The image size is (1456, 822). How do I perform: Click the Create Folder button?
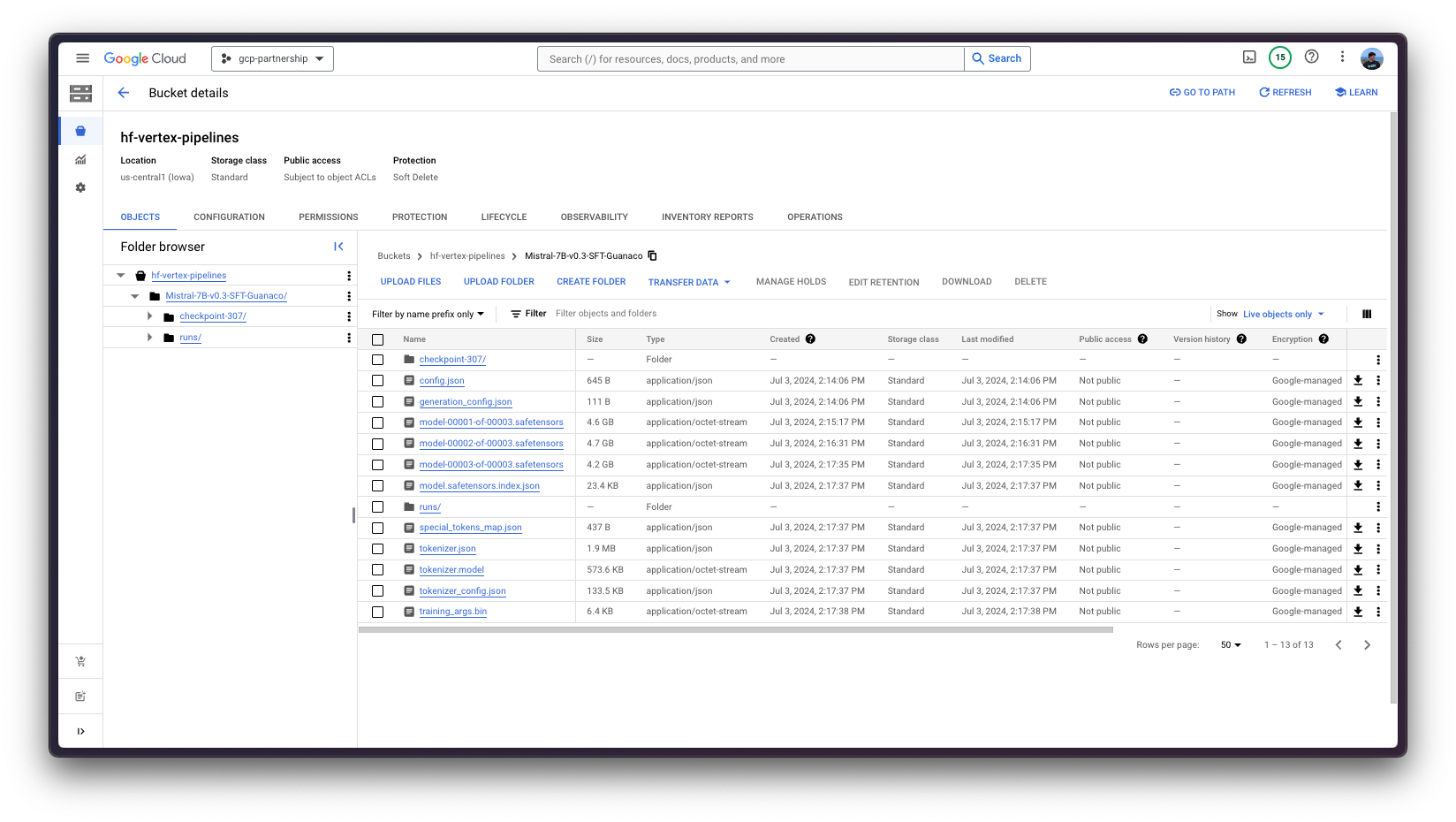click(x=591, y=282)
